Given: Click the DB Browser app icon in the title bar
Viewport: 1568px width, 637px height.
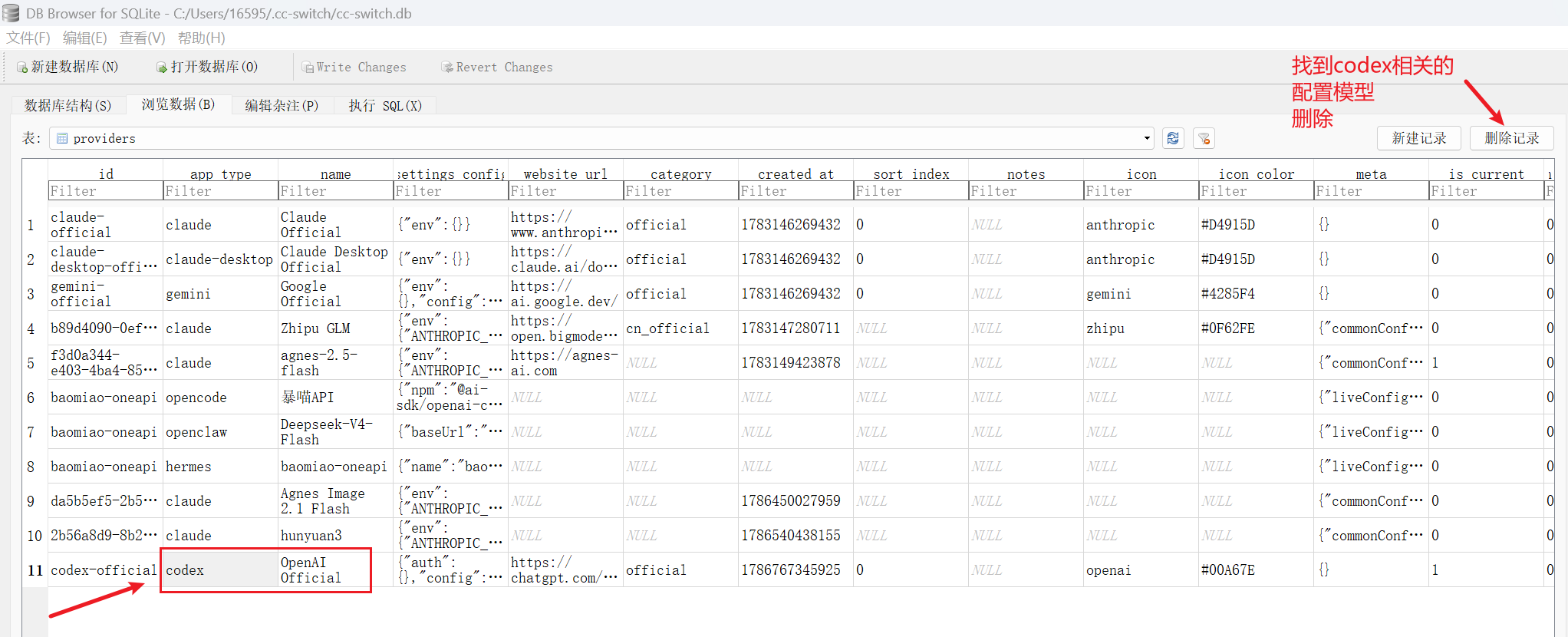Looking at the screenshot, I should coord(11,13).
